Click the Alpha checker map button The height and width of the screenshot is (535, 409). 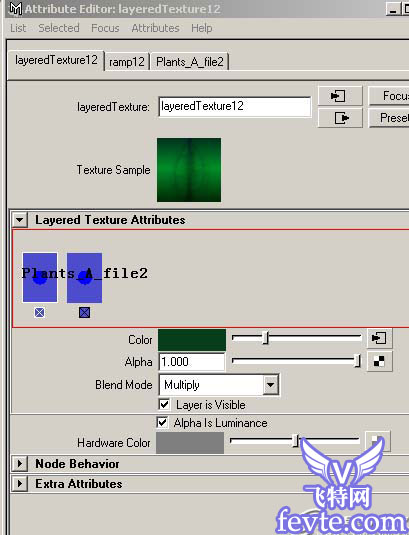[x=379, y=361]
